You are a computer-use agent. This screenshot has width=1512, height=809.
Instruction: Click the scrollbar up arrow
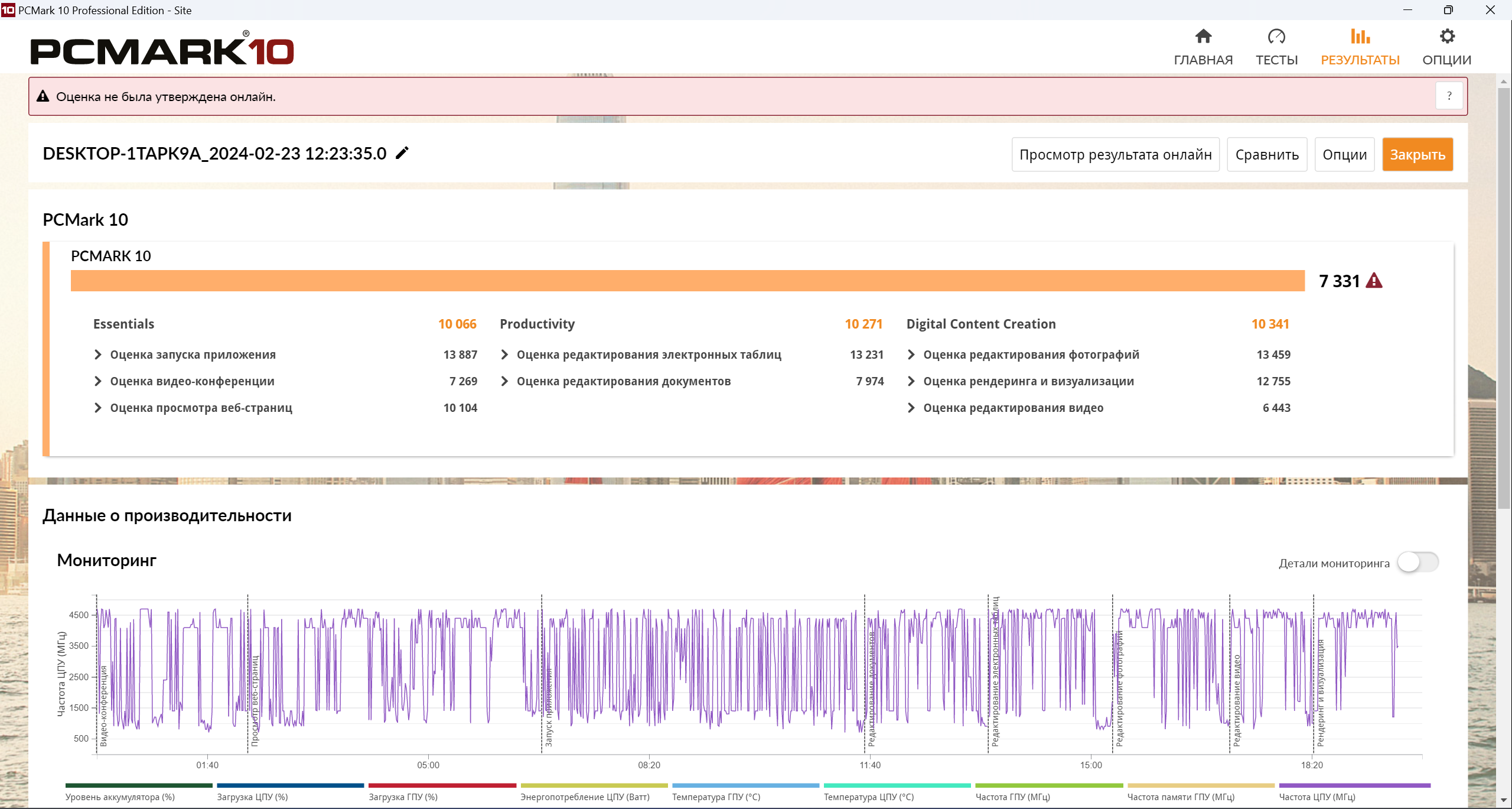[1504, 81]
